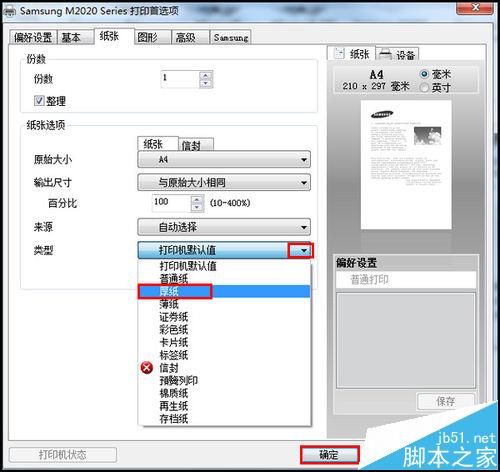Image resolution: width=500 pixels, height=472 pixels.
Task: Choose 信封 from the type list
Action: coord(224,368)
